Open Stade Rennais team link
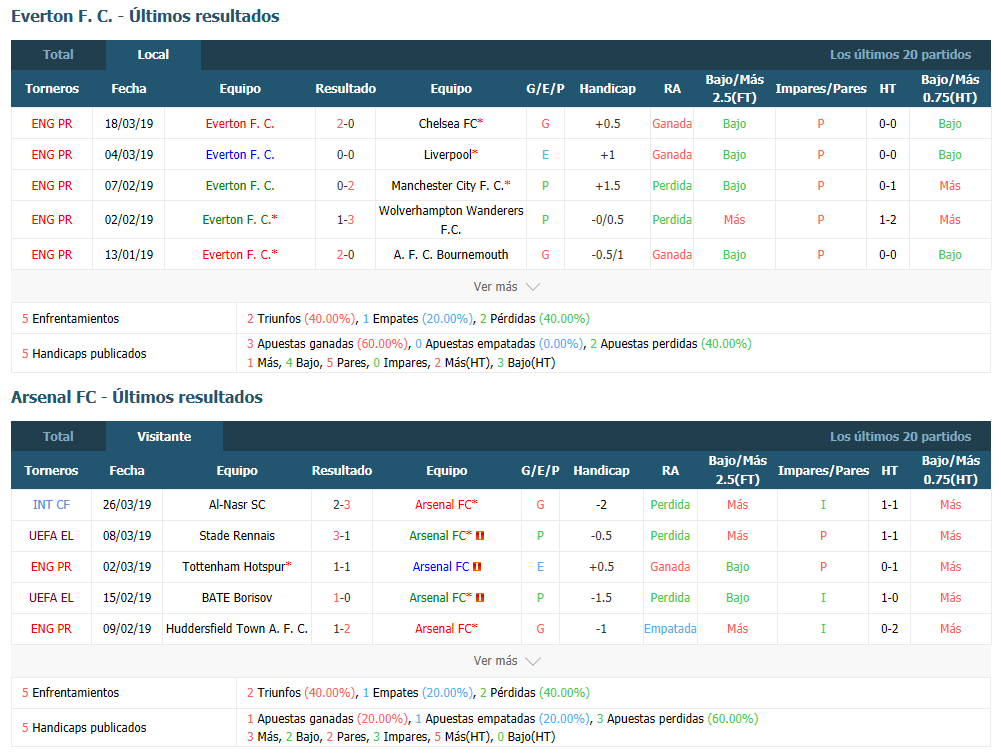This screenshot has height=755, width=1001. coord(237,536)
